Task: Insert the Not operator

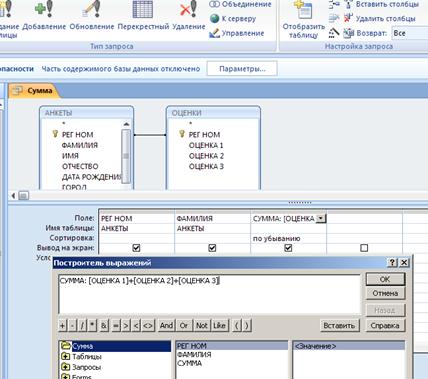Action: [202, 325]
